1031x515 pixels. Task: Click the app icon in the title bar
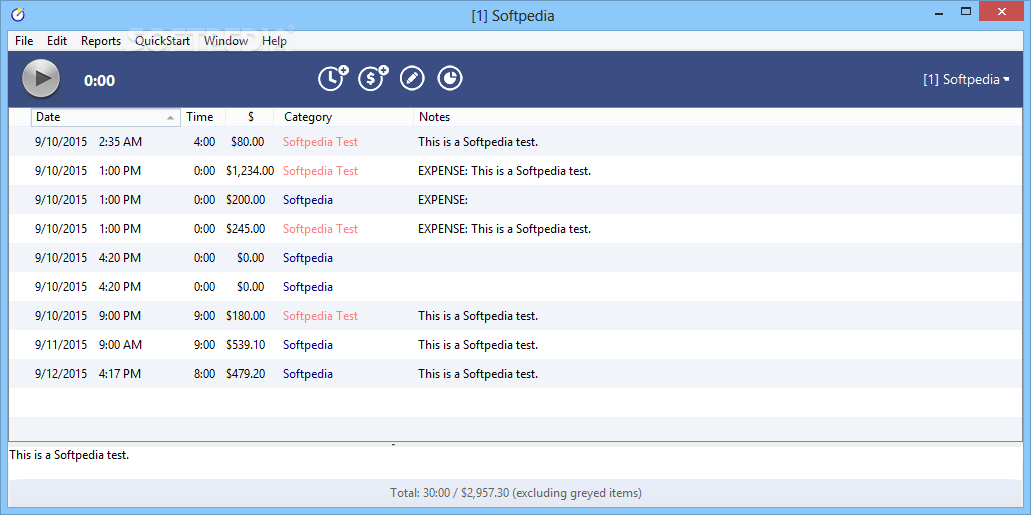18,13
